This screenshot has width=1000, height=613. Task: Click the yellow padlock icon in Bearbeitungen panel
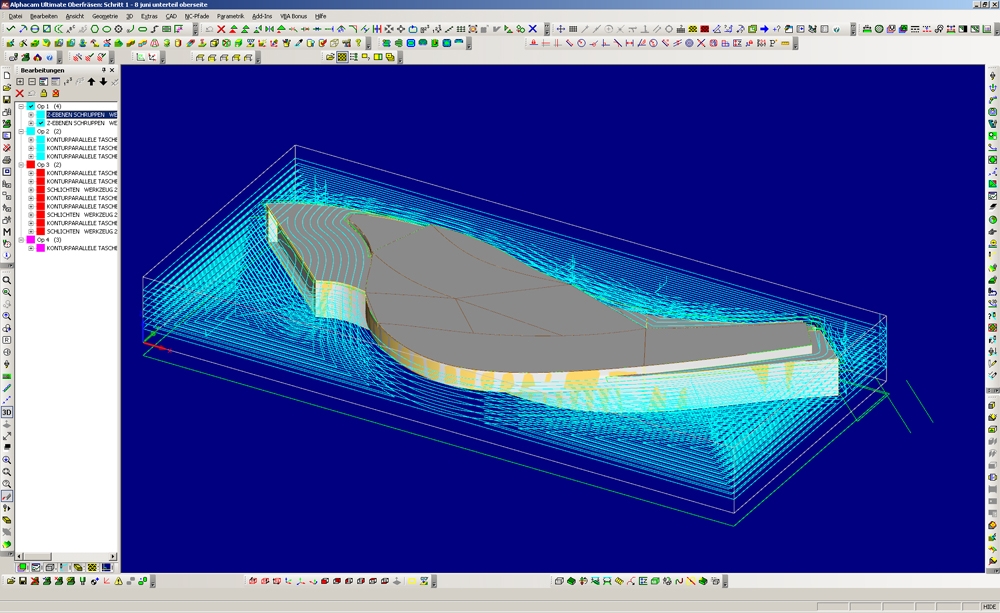click(43, 93)
